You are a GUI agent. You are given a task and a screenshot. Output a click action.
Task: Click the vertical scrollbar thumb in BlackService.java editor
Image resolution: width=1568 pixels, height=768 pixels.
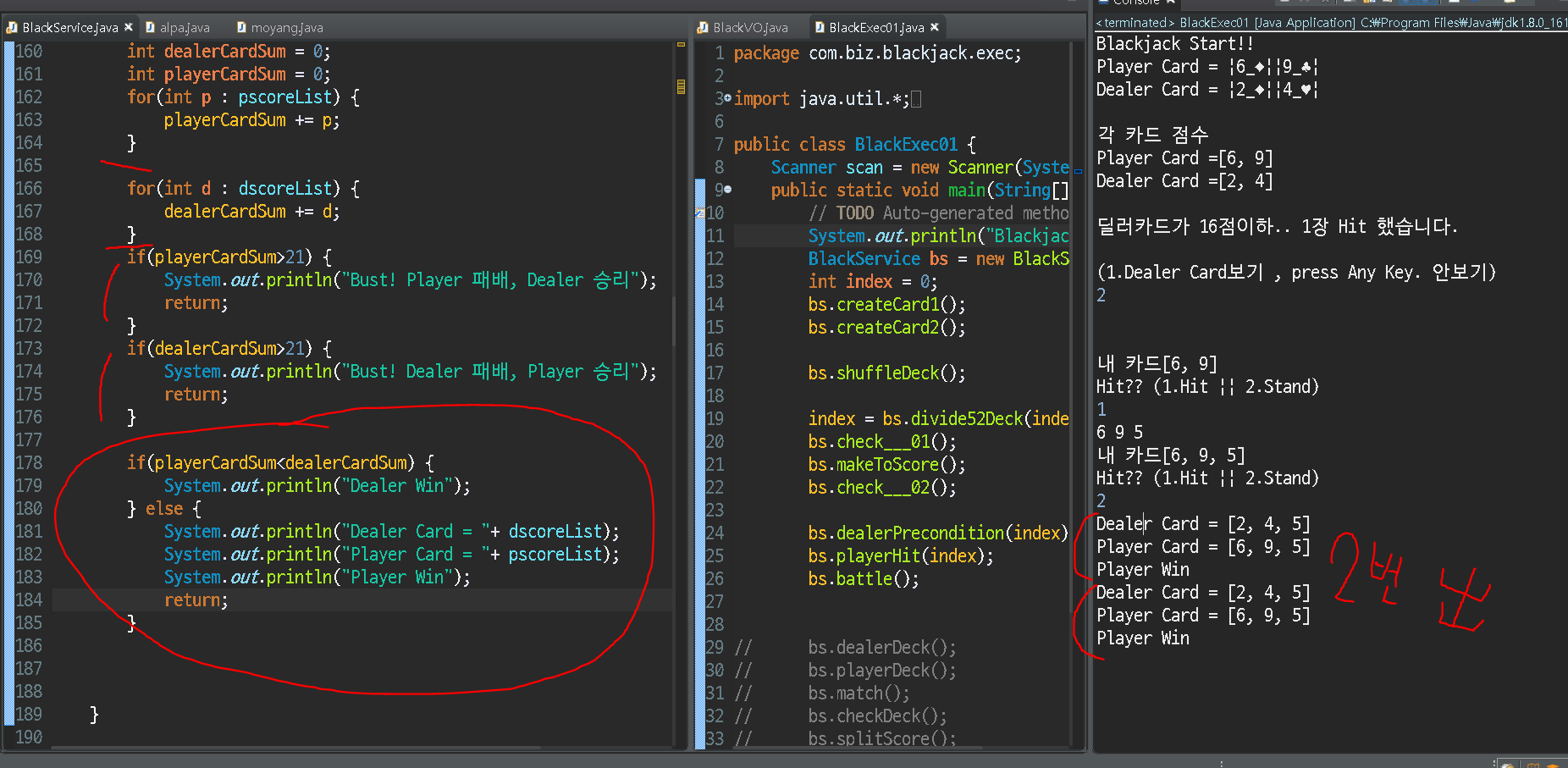click(x=674, y=322)
